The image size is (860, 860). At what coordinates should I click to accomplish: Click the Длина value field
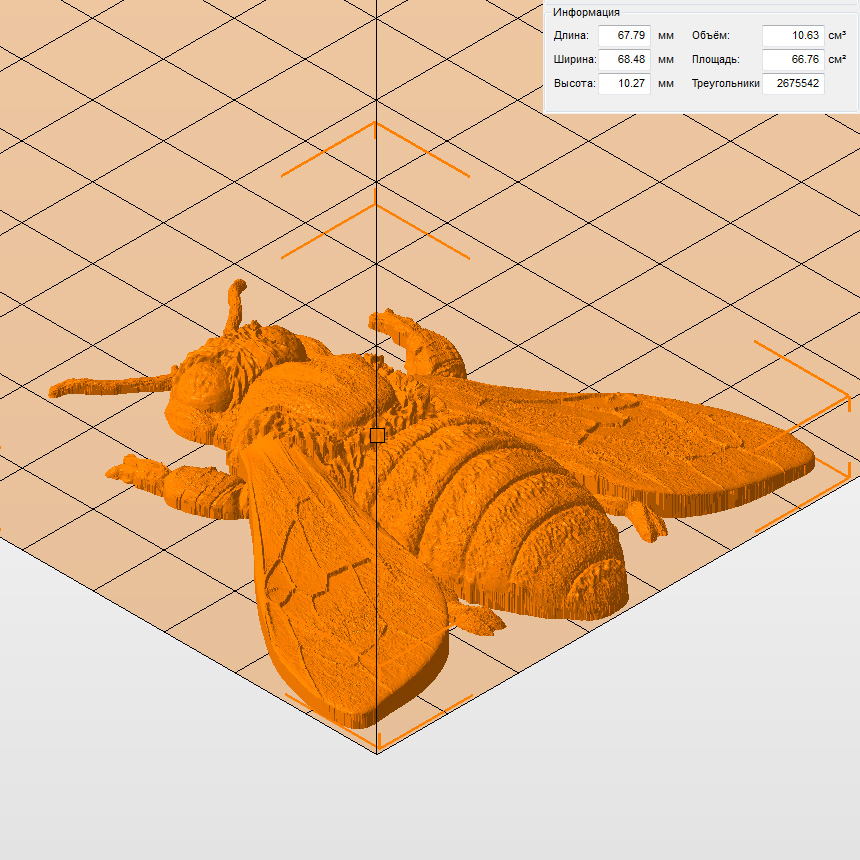[624, 36]
